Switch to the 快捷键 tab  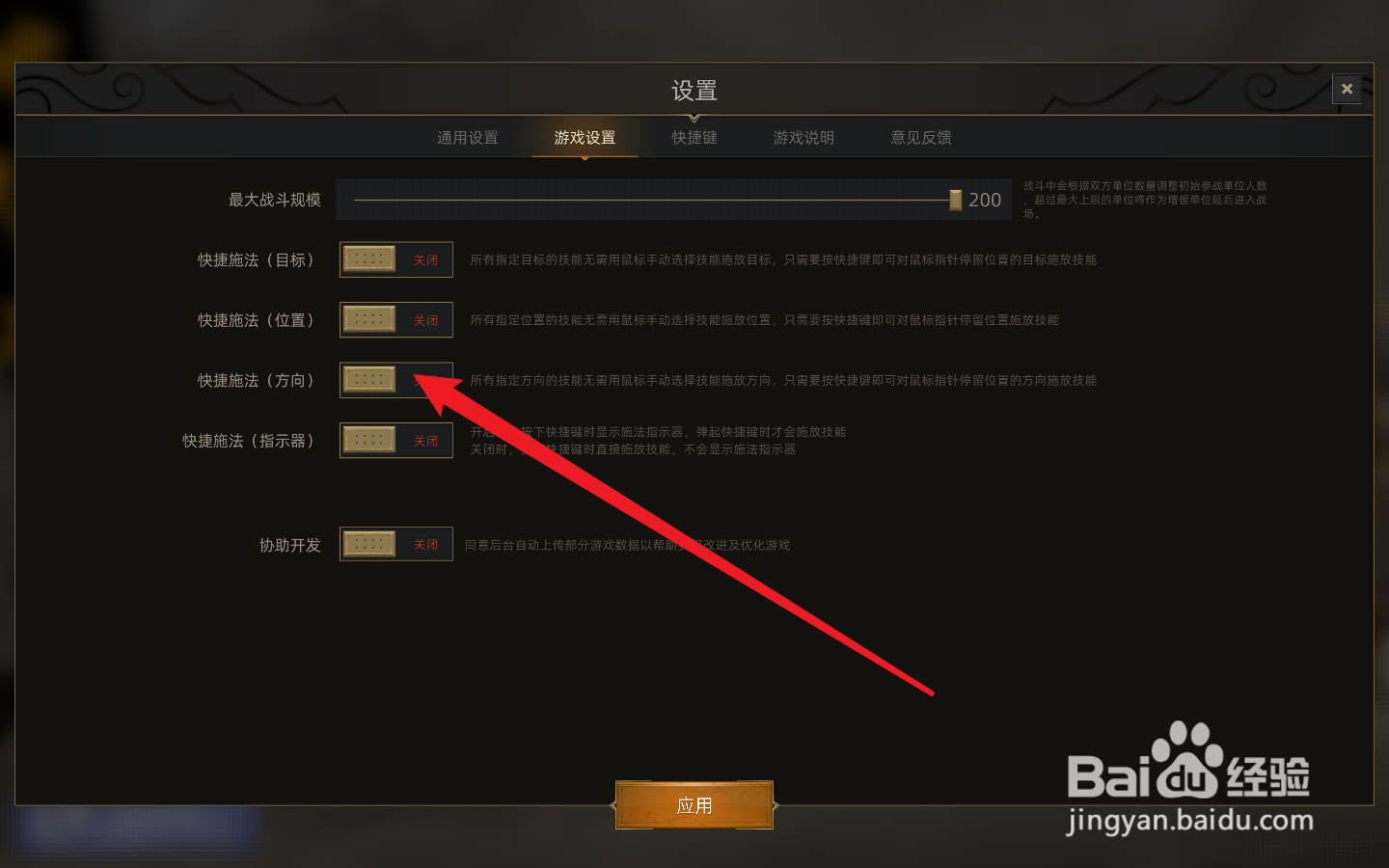click(x=694, y=138)
